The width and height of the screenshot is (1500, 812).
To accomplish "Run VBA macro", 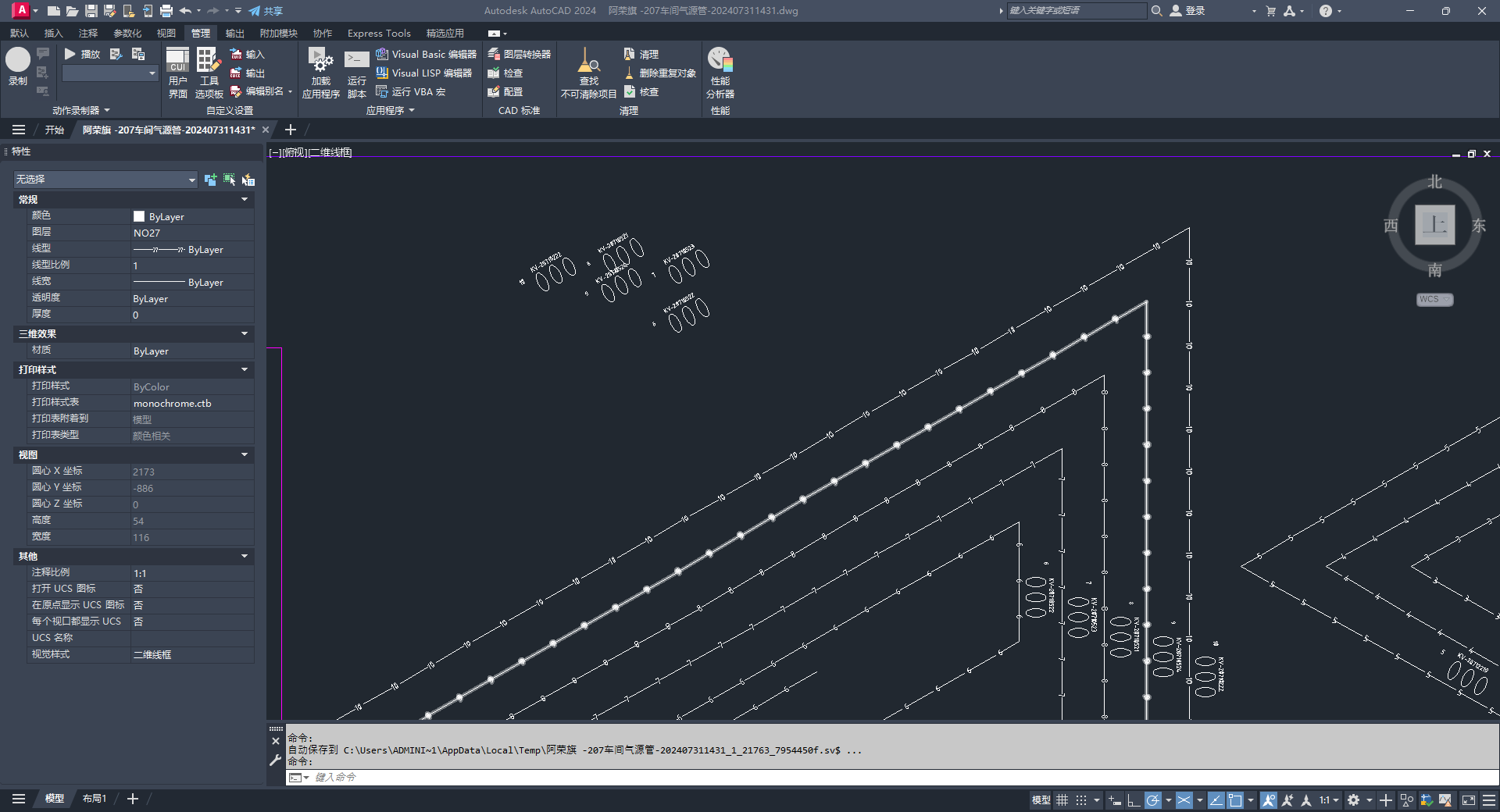I will 411,91.
